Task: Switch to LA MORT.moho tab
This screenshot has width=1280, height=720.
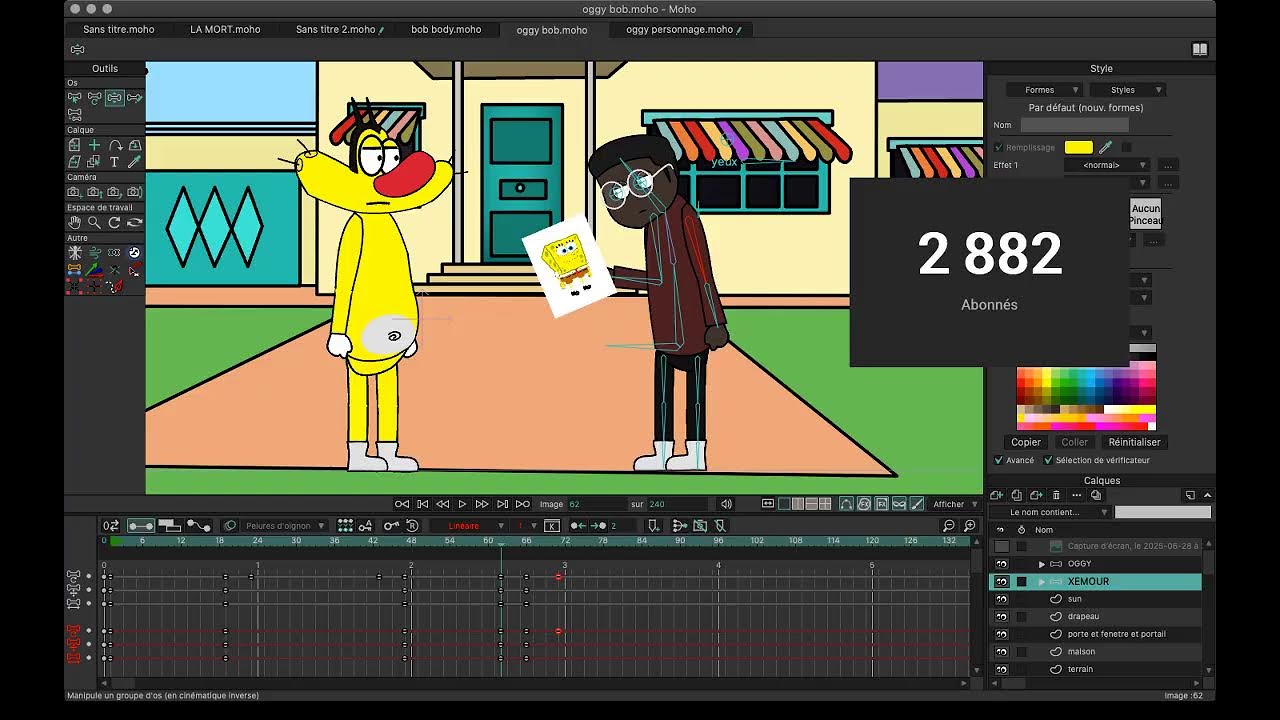Action: [225, 29]
